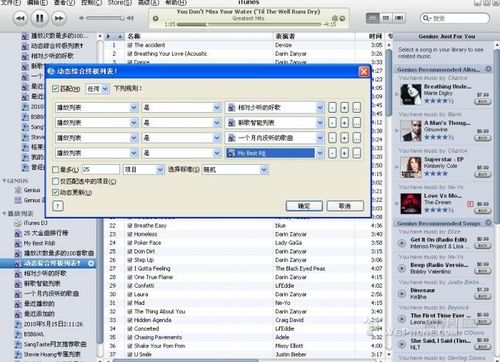Open the 任何 match-type dropdown
The width and height of the screenshot is (500, 362).
(97, 89)
